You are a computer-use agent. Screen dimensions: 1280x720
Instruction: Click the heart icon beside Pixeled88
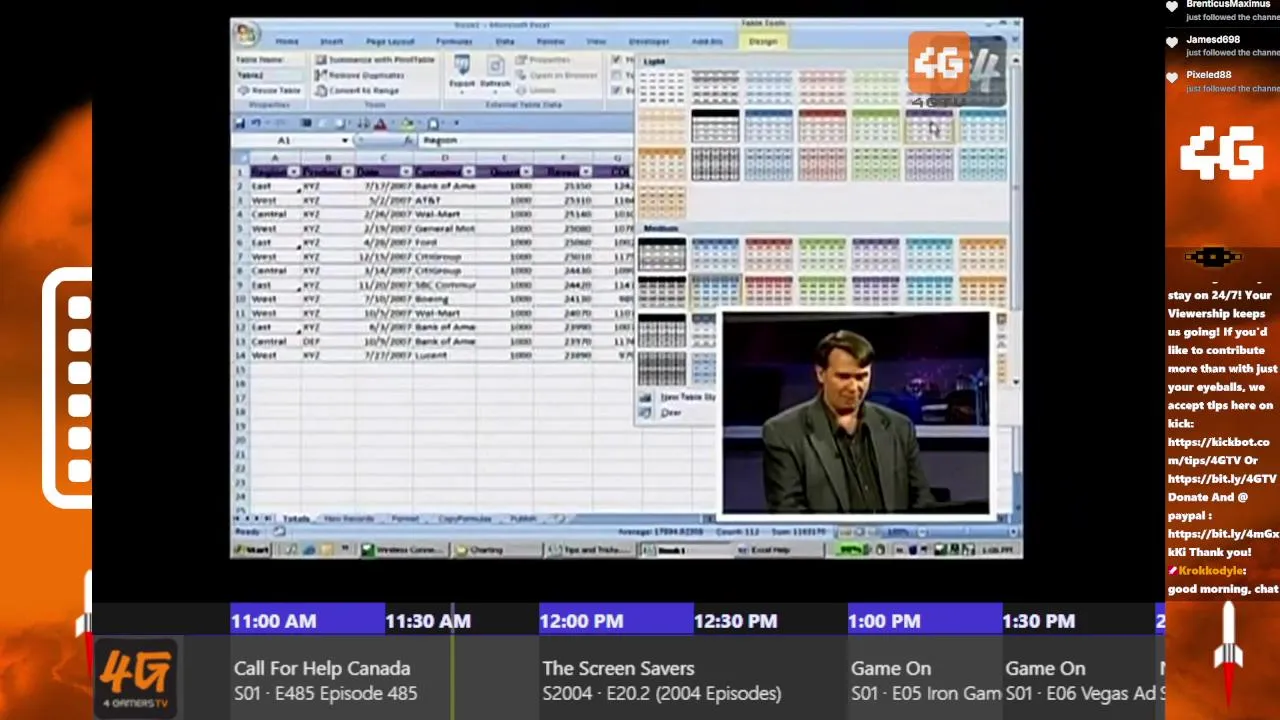(x=1172, y=80)
